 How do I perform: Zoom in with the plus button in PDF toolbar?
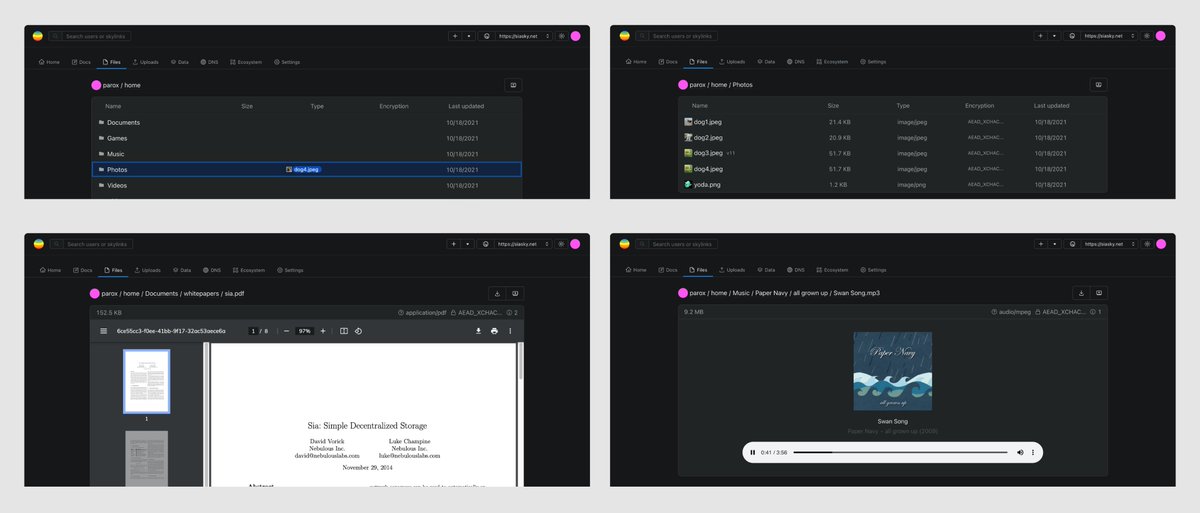(322, 331)
